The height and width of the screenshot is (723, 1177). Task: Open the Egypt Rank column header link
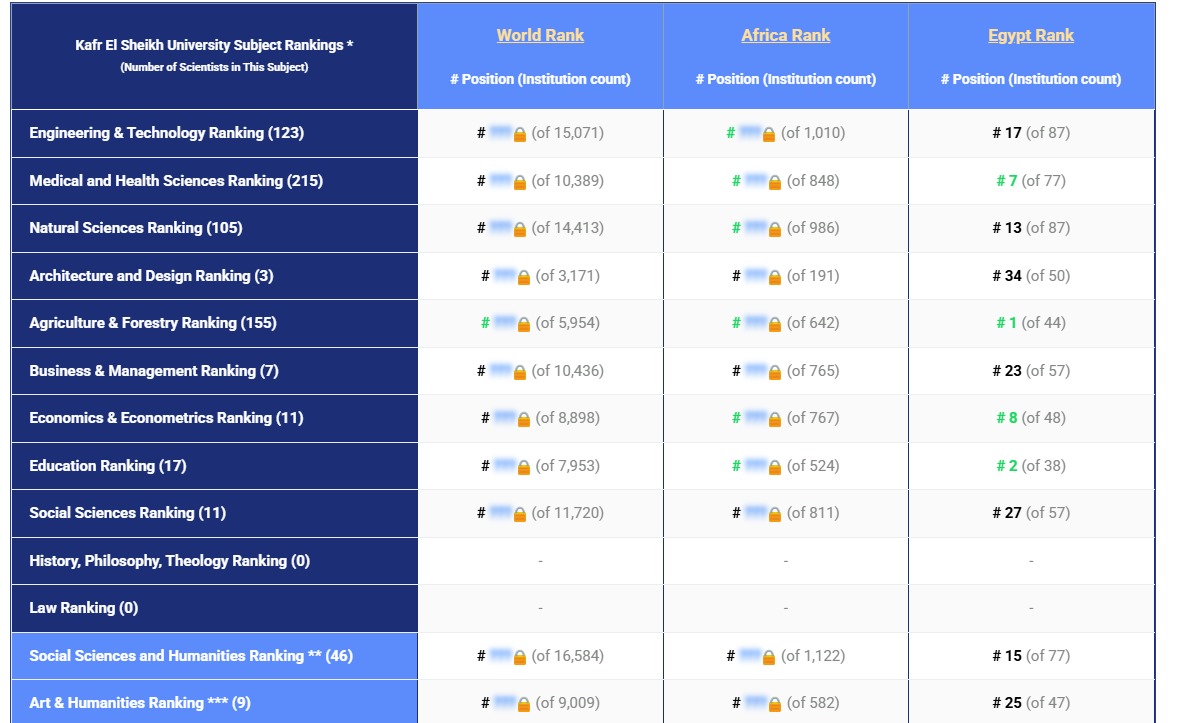tap(1030, 35)
